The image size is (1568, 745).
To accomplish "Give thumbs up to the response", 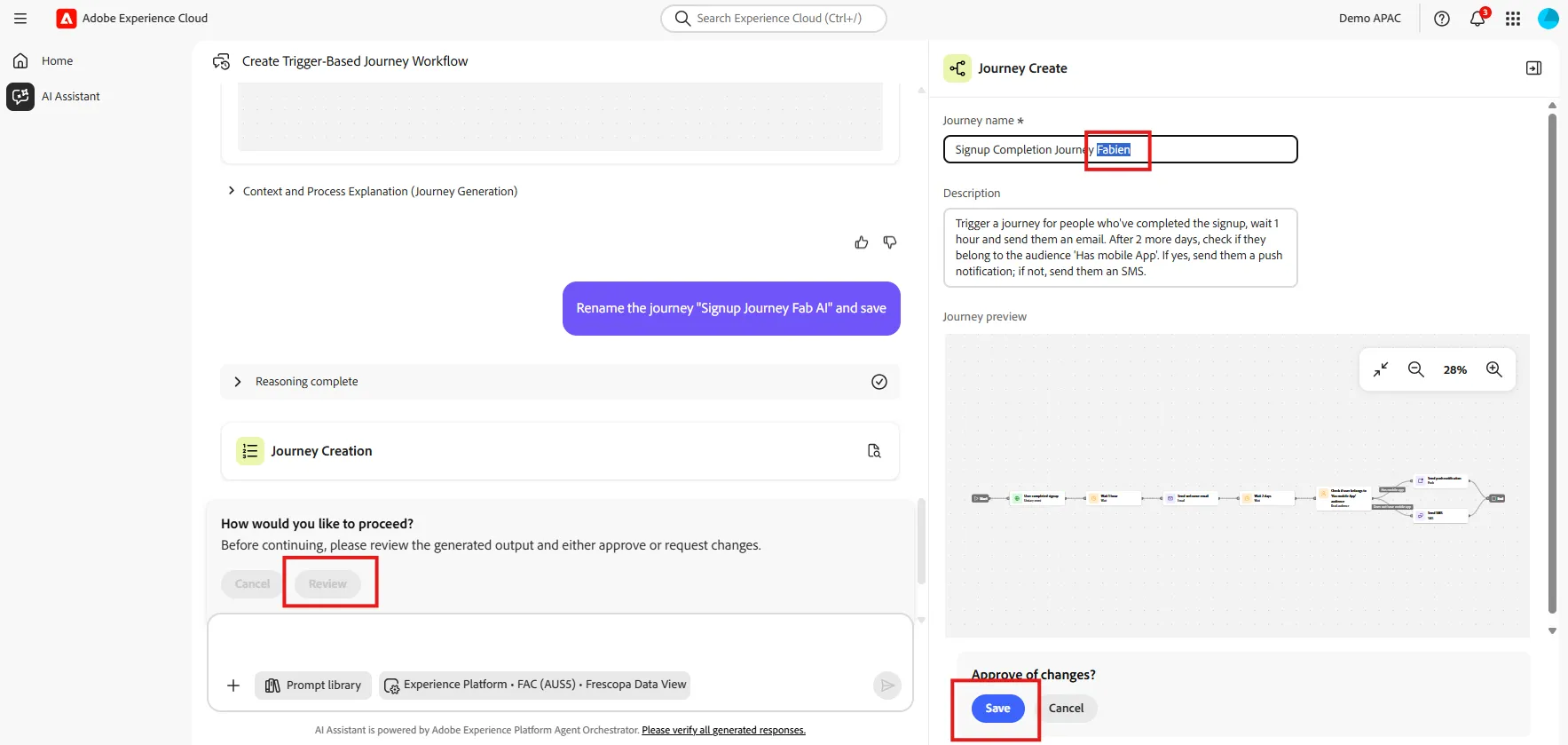I will click(862, 242).
